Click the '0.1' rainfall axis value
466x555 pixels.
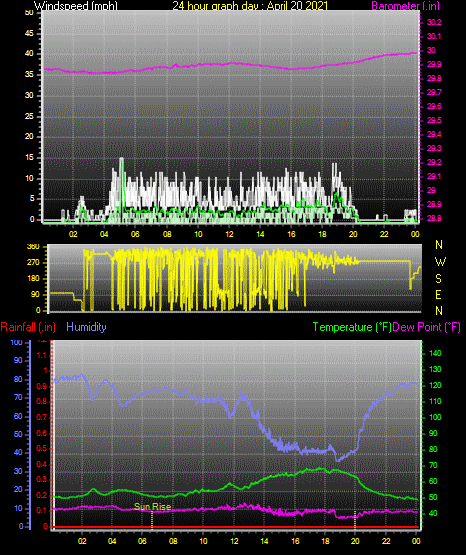click(x=42, y=510)
